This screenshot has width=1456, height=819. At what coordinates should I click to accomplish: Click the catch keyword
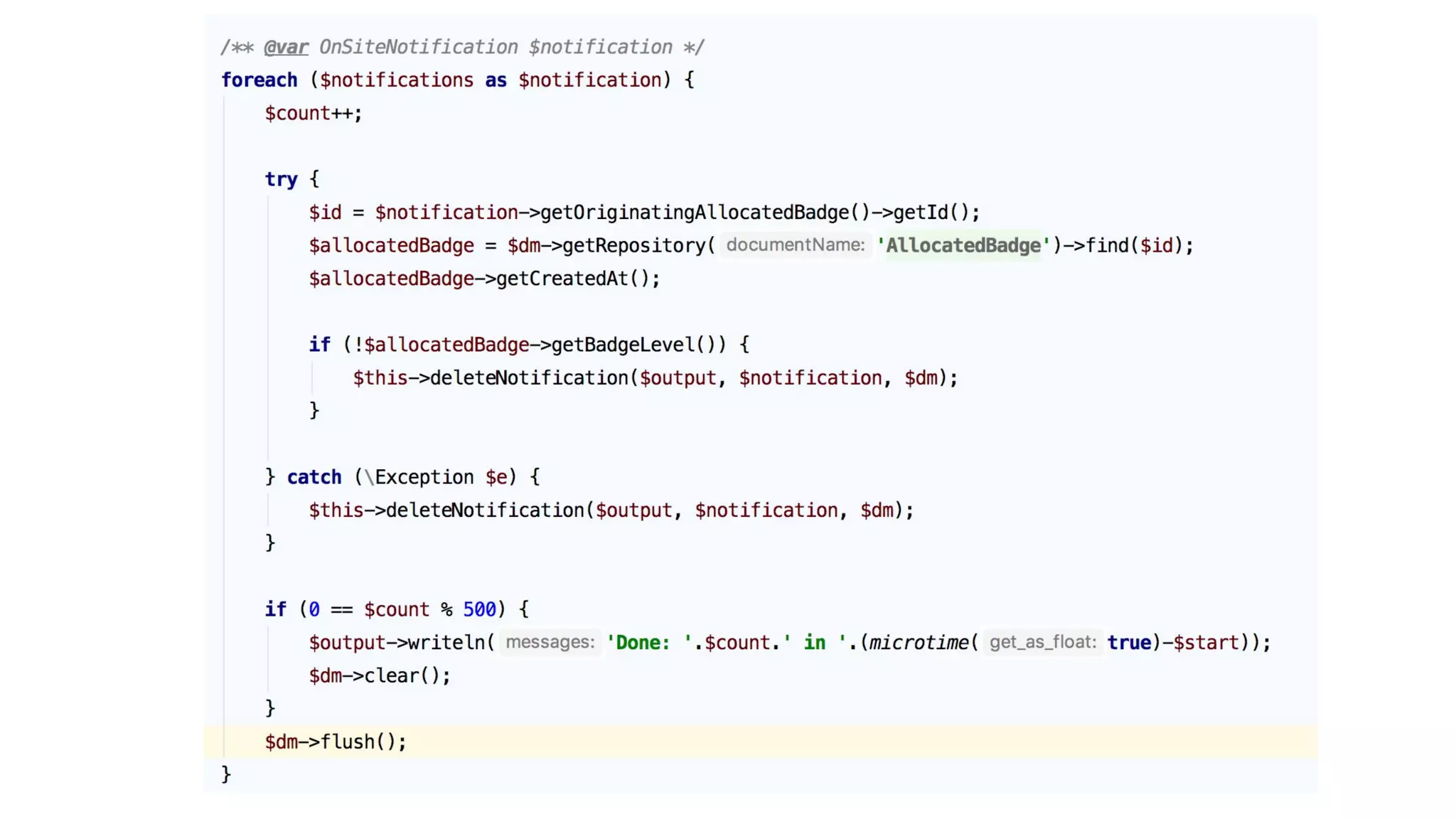point(314,477)
